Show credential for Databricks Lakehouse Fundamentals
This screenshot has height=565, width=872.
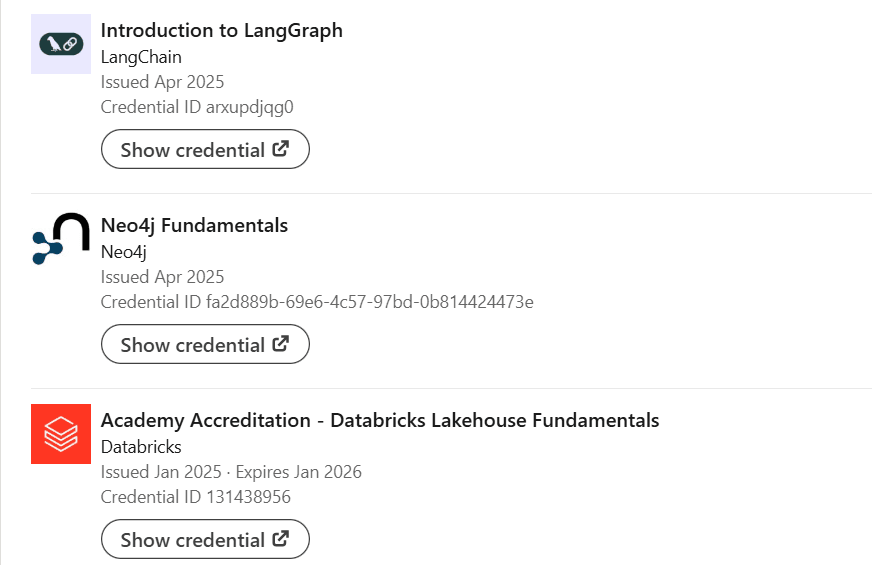click(x=205, y=539)
